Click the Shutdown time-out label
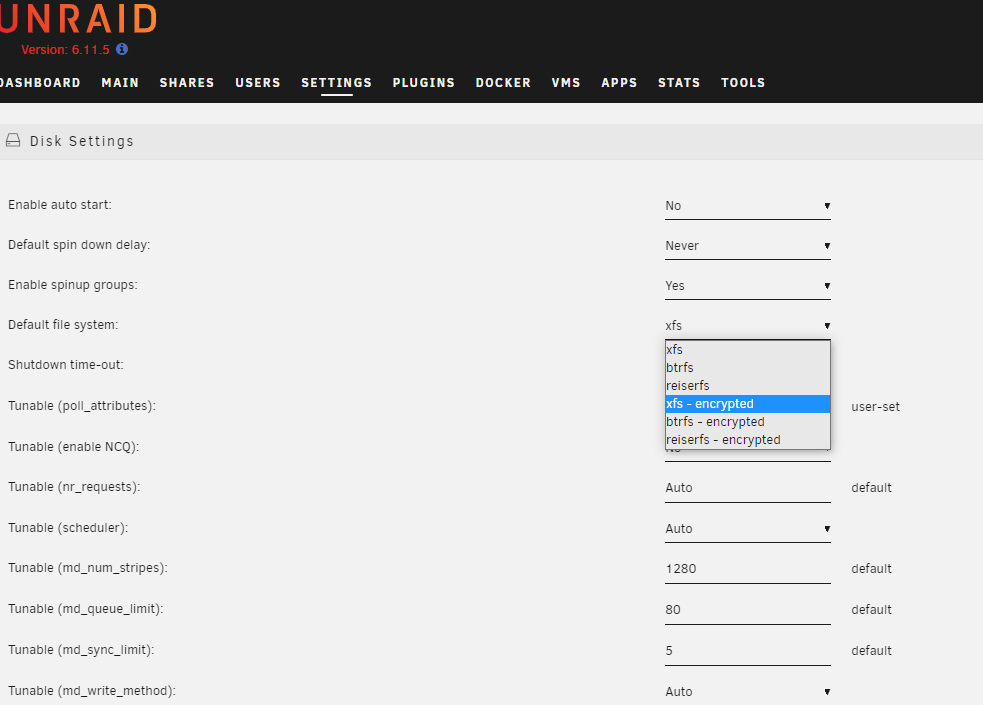Viewport: 983px width, 705px height. (66, 365)
